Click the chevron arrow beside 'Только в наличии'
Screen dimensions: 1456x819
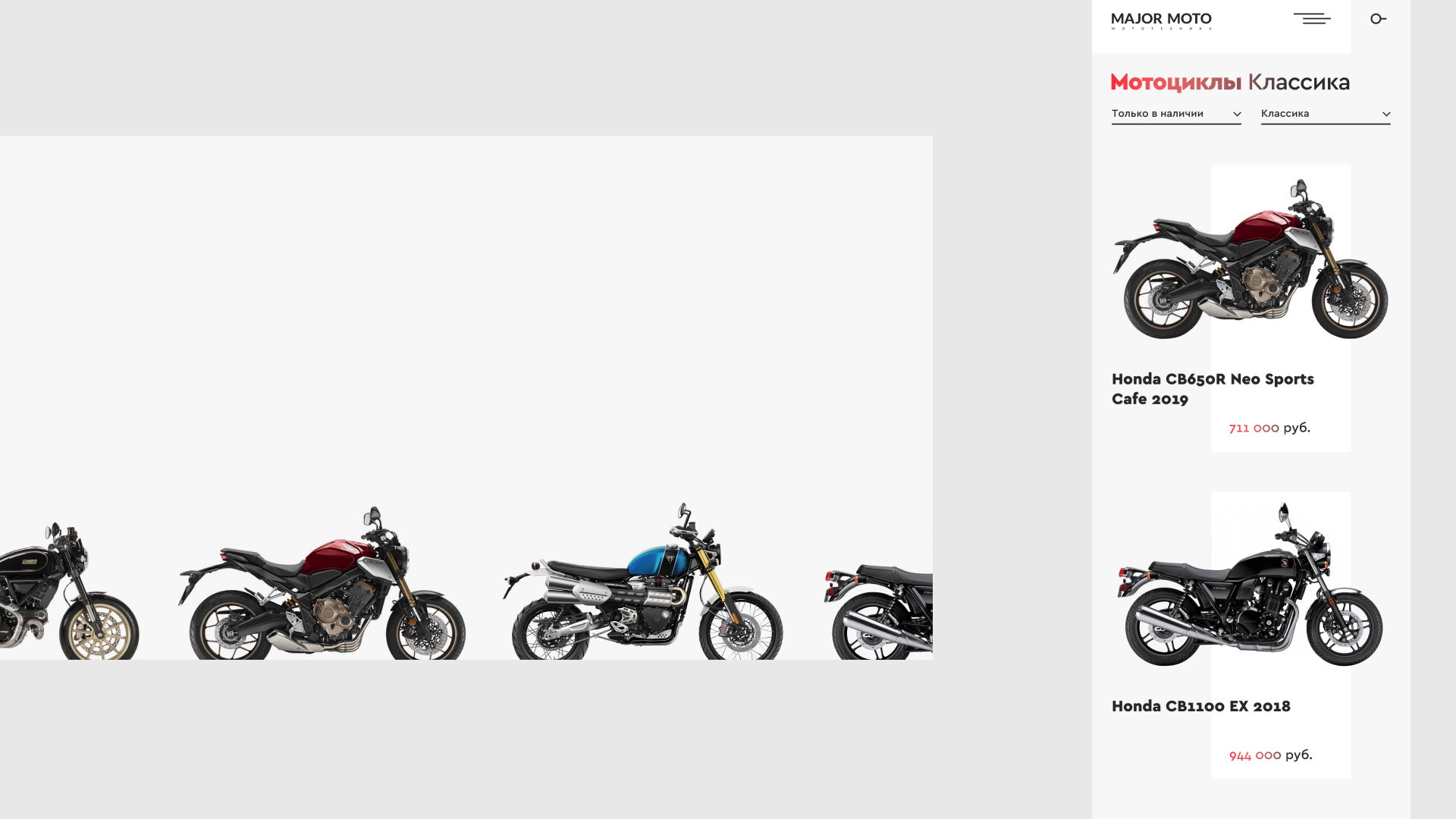point(1237,115)
